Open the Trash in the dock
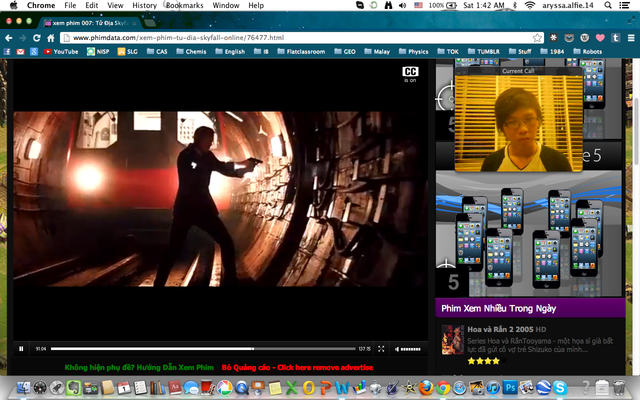Viewport: 640px width, 400px height. (619, 387)
